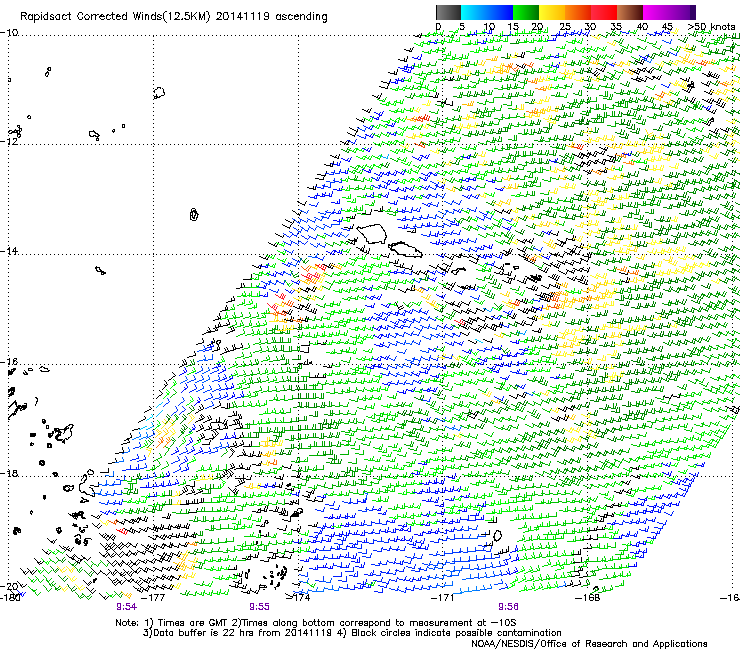The height and width of the screenshot is (650, 740).
Task: Click the "45" legend scale label
Action: point(667,27)
